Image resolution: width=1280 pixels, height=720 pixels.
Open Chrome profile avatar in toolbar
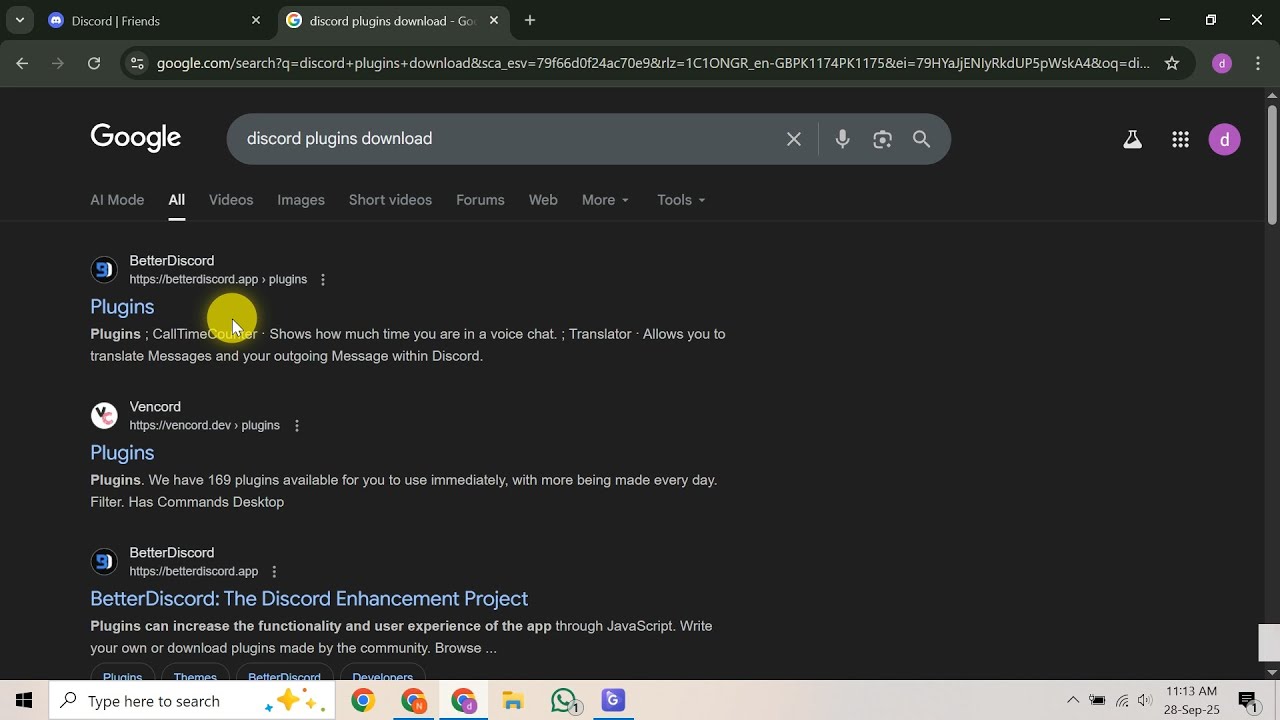tap(1221, 63)
